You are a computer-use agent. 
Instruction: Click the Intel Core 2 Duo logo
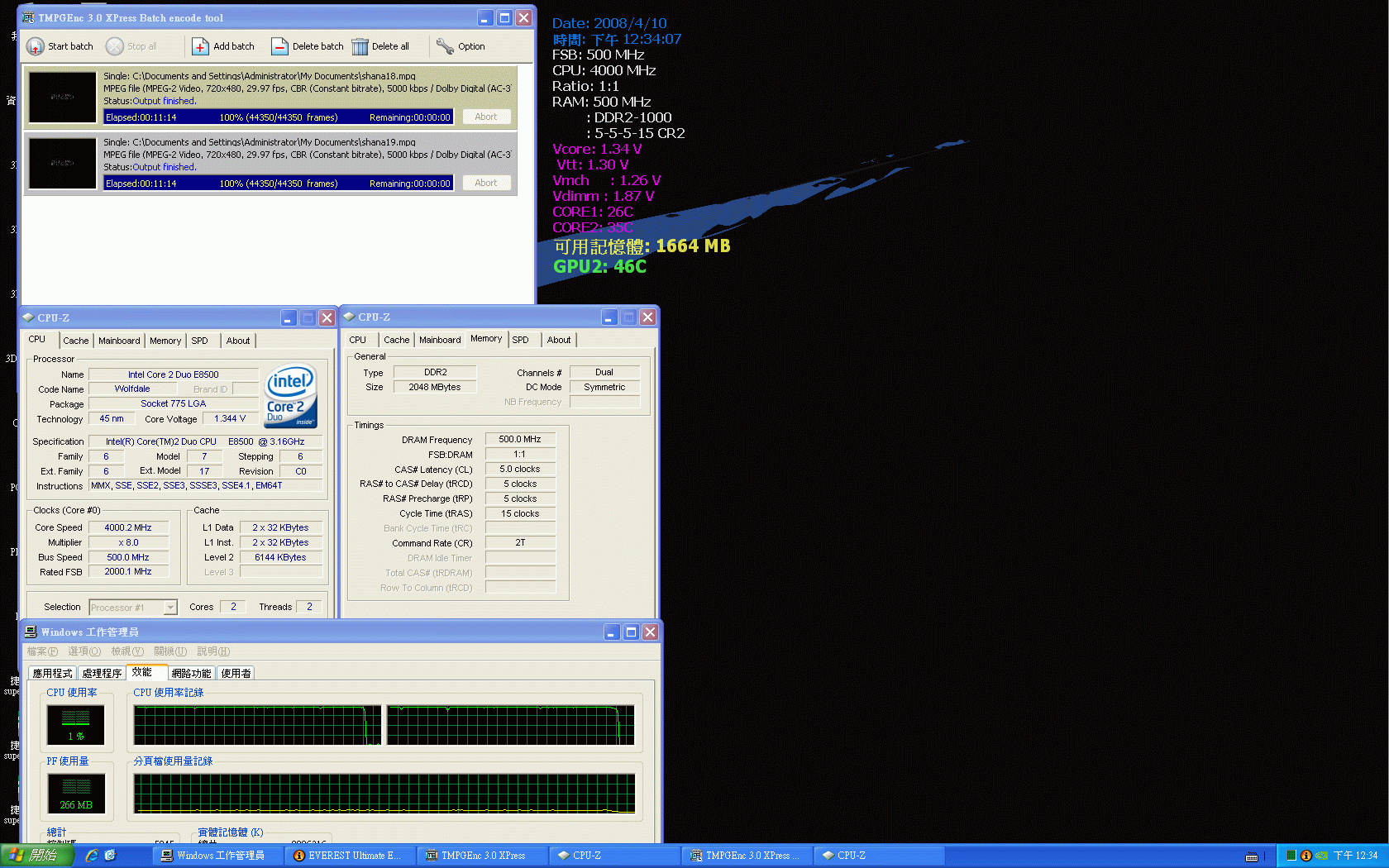tap(290, 397)
